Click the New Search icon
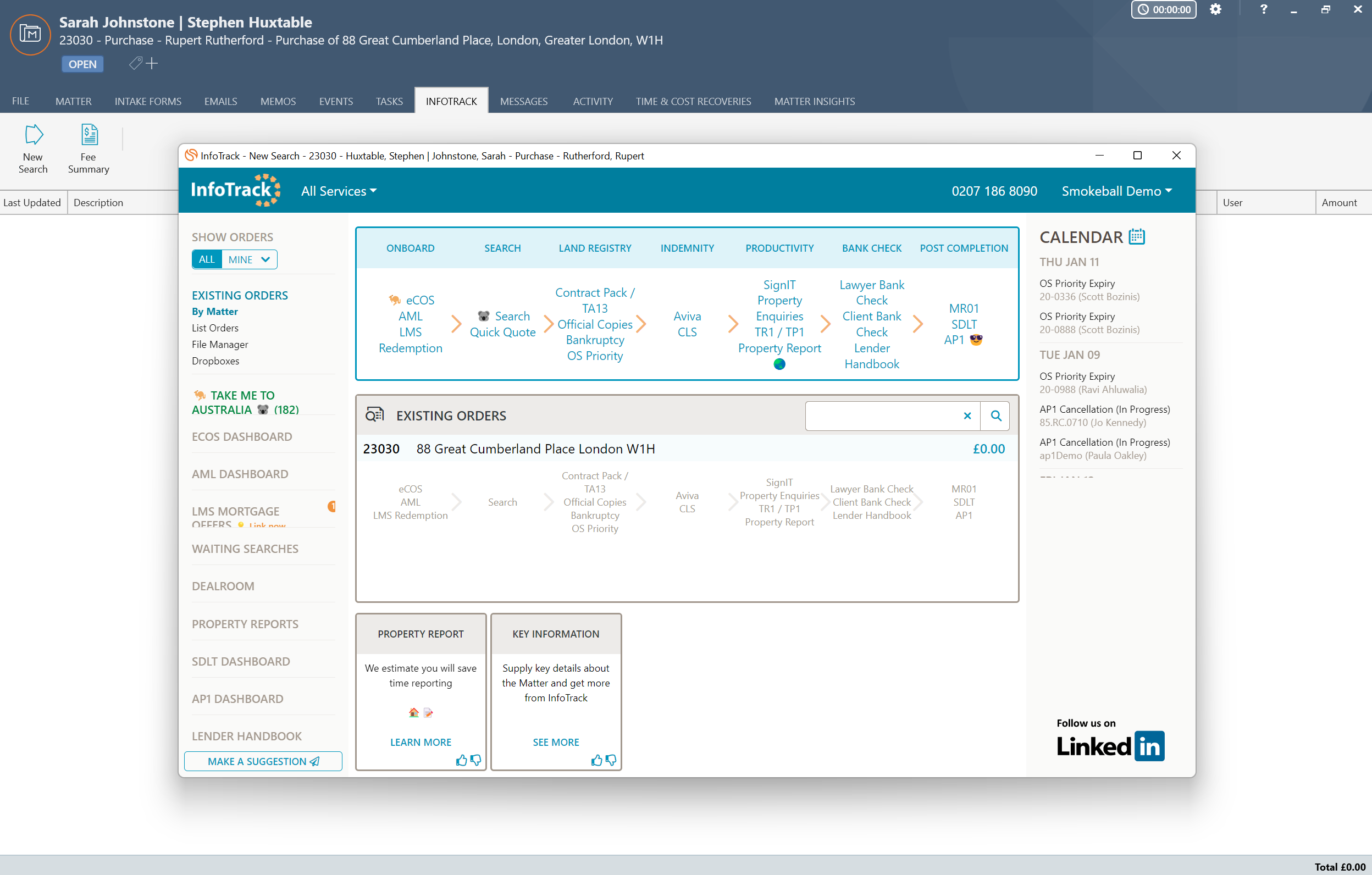 (33, 136)
